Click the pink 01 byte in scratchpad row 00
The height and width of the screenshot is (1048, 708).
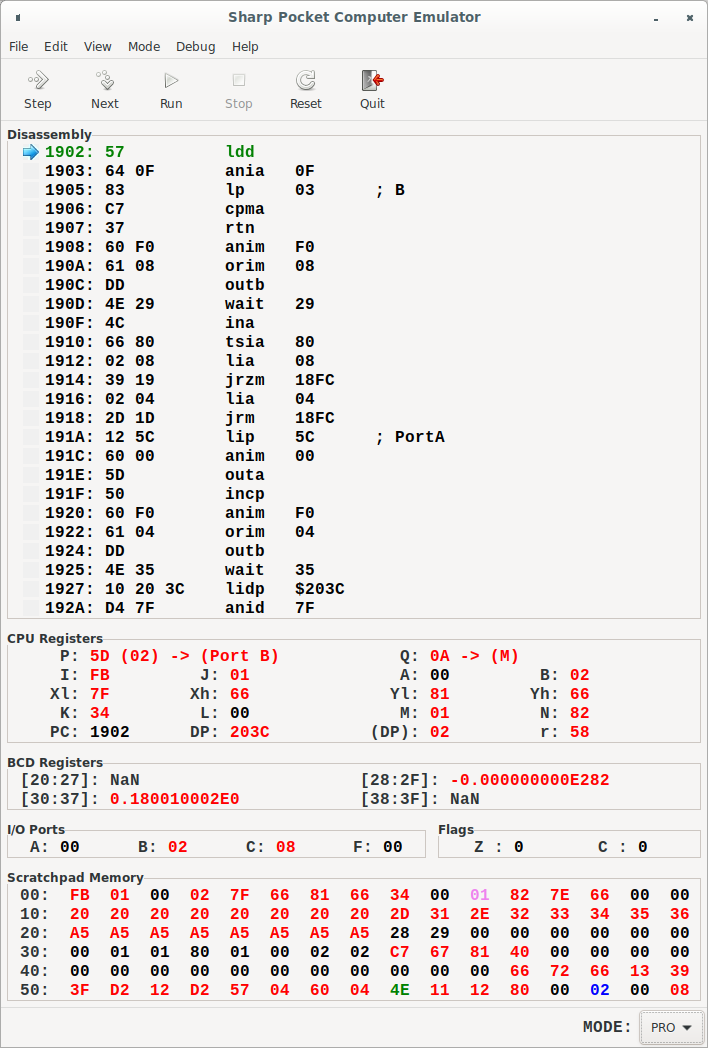tap(479, 895)
